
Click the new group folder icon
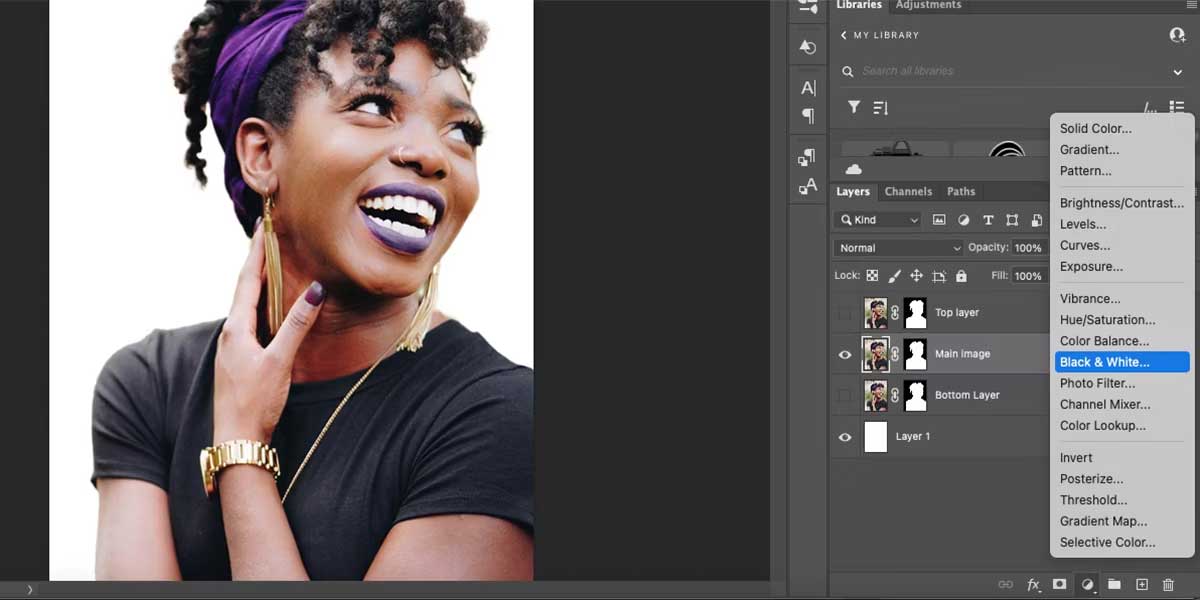point(1114,585)
